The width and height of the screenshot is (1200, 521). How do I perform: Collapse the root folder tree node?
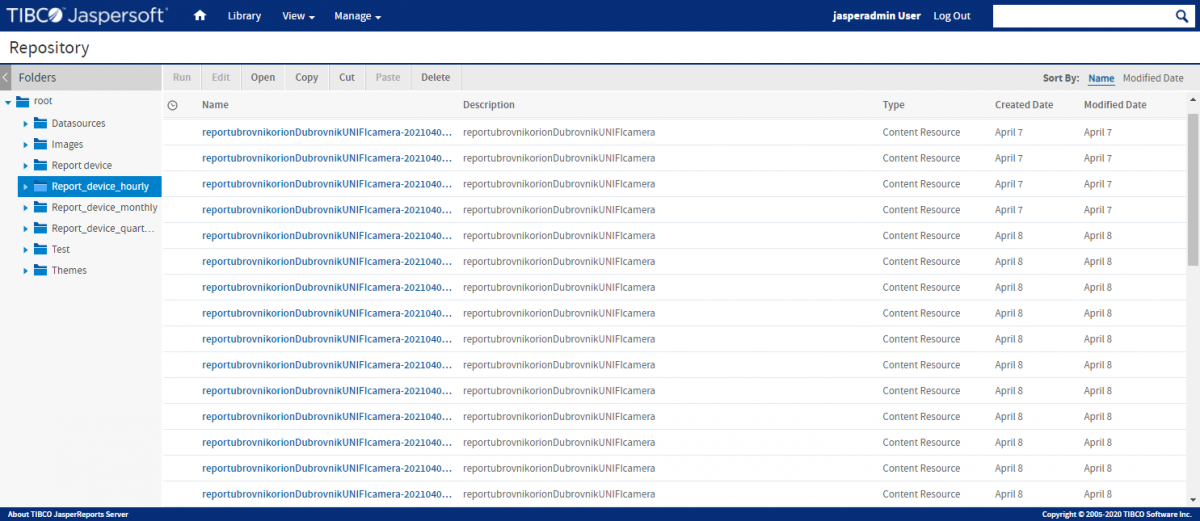tap(8, 102)
